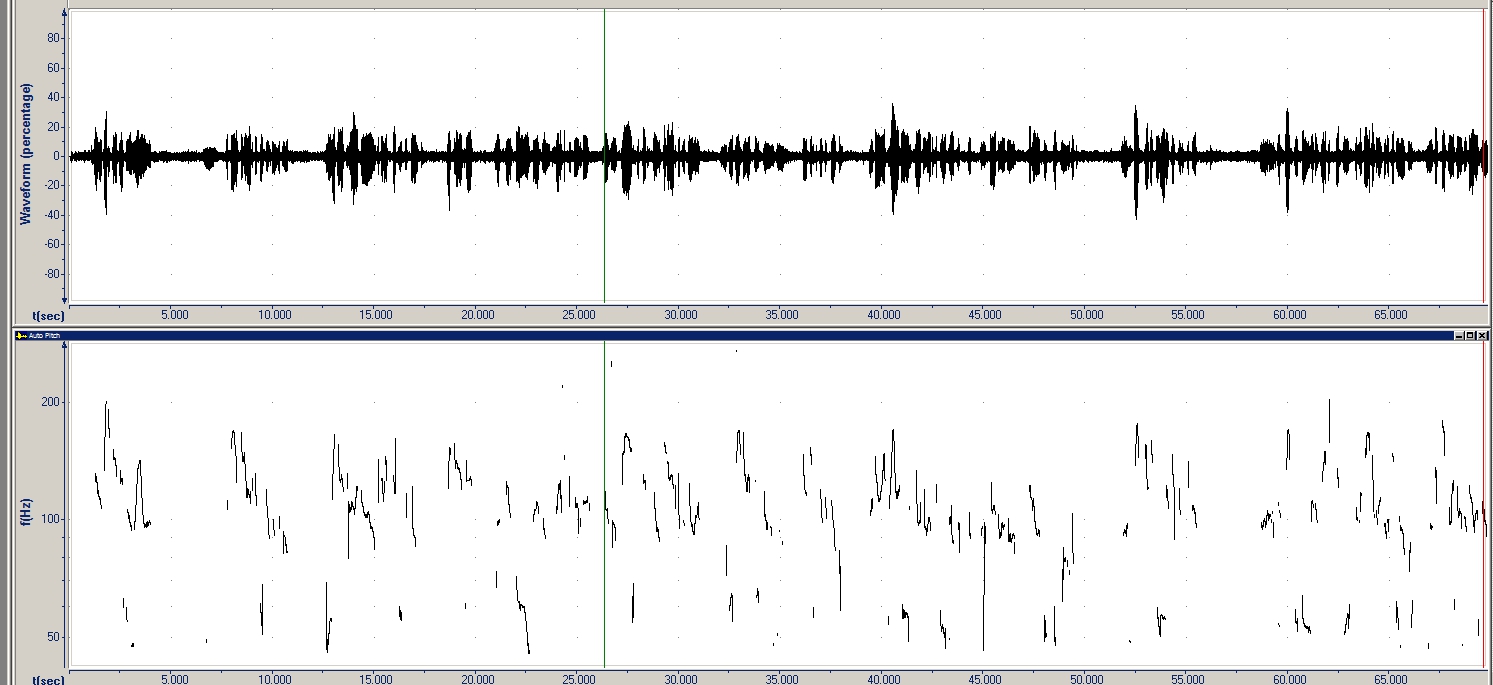This screenshot has height=685, width=1493.
Task: Close the Auto Pitch window
Action: (1482, 335)
